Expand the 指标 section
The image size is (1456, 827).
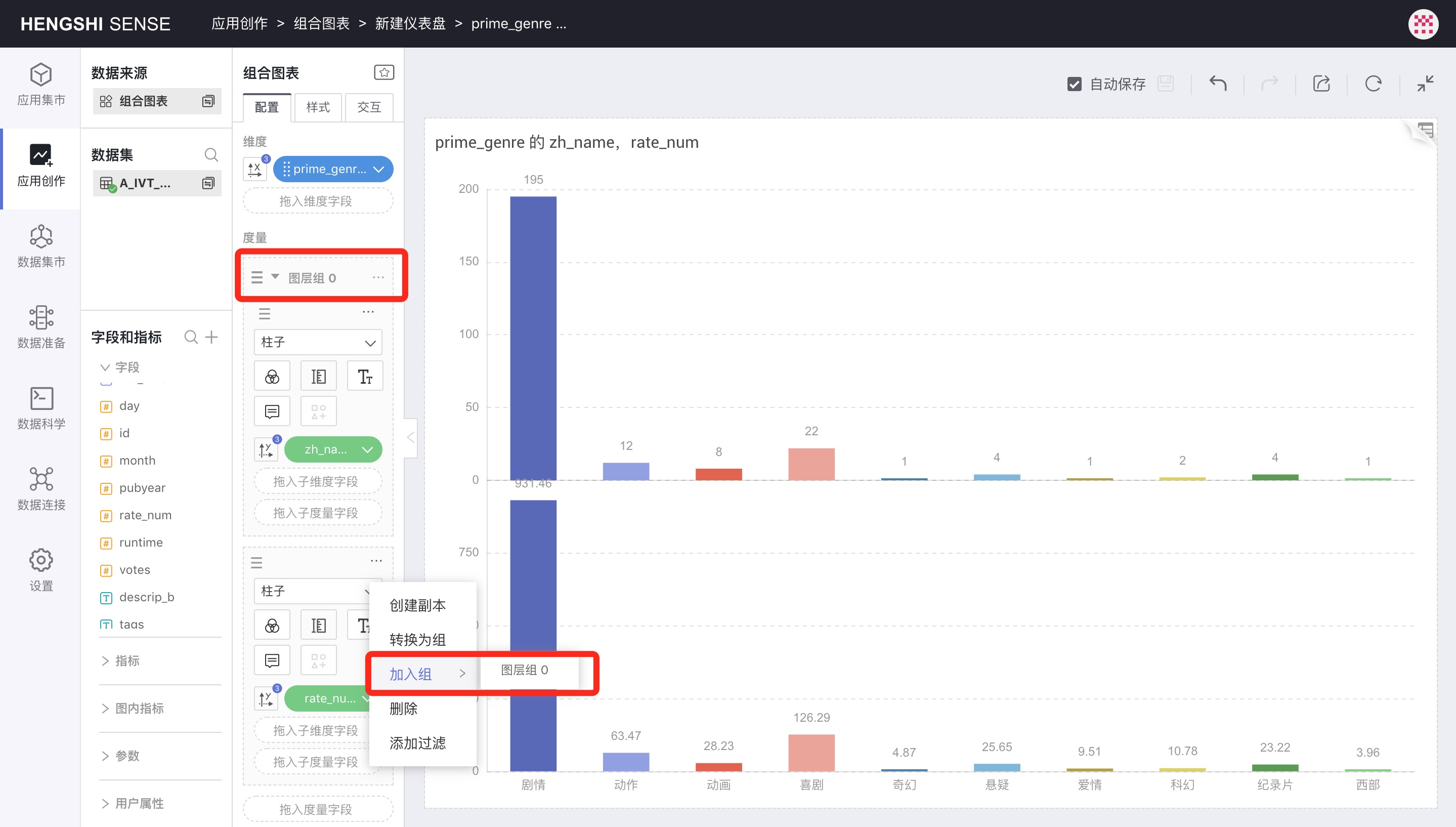coord(105,660)
